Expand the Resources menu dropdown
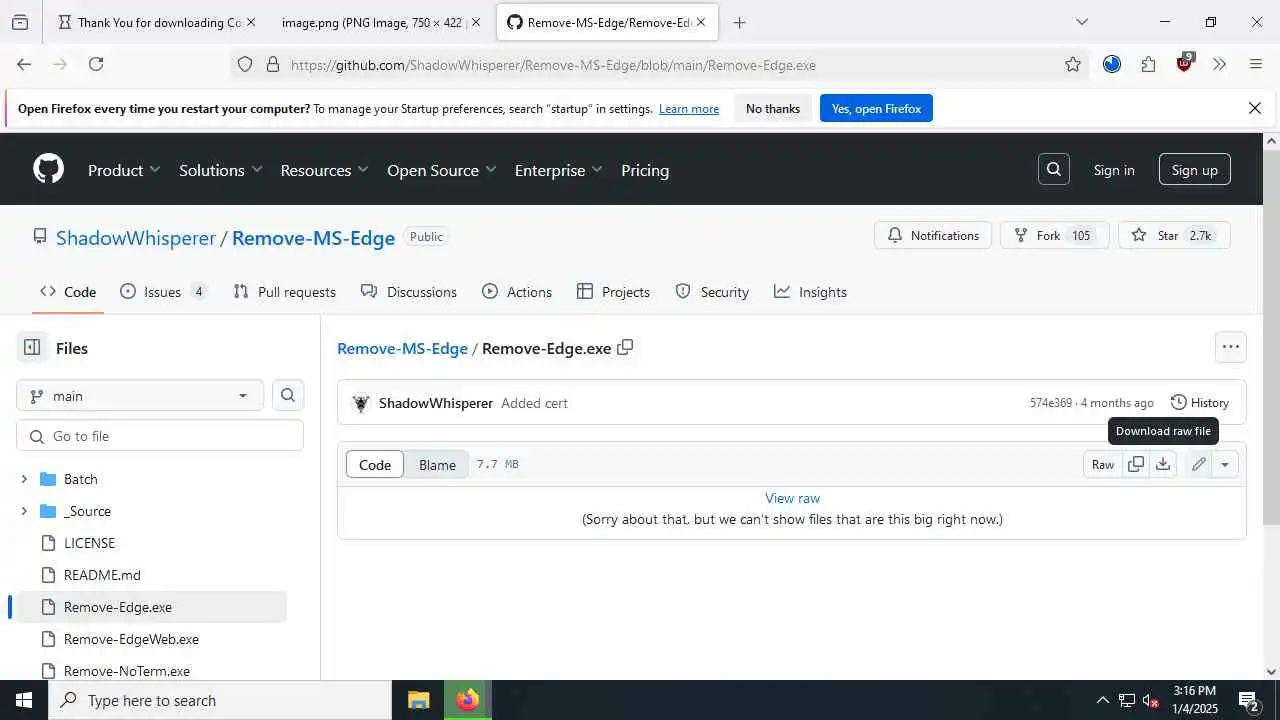 (x=325, y=170)
